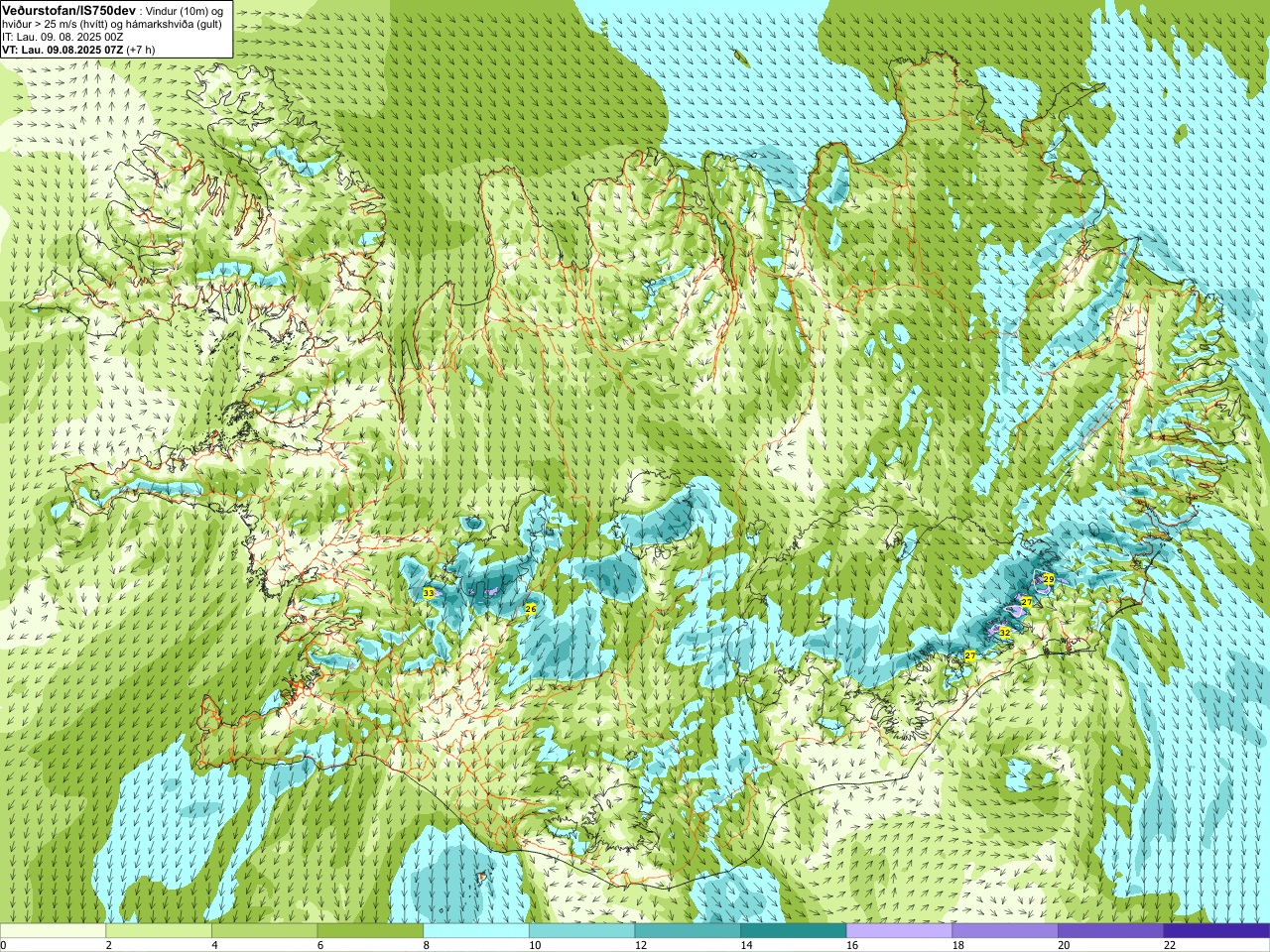Click the Veðurstofan/IS750dev title text

(x=69, y=10)
